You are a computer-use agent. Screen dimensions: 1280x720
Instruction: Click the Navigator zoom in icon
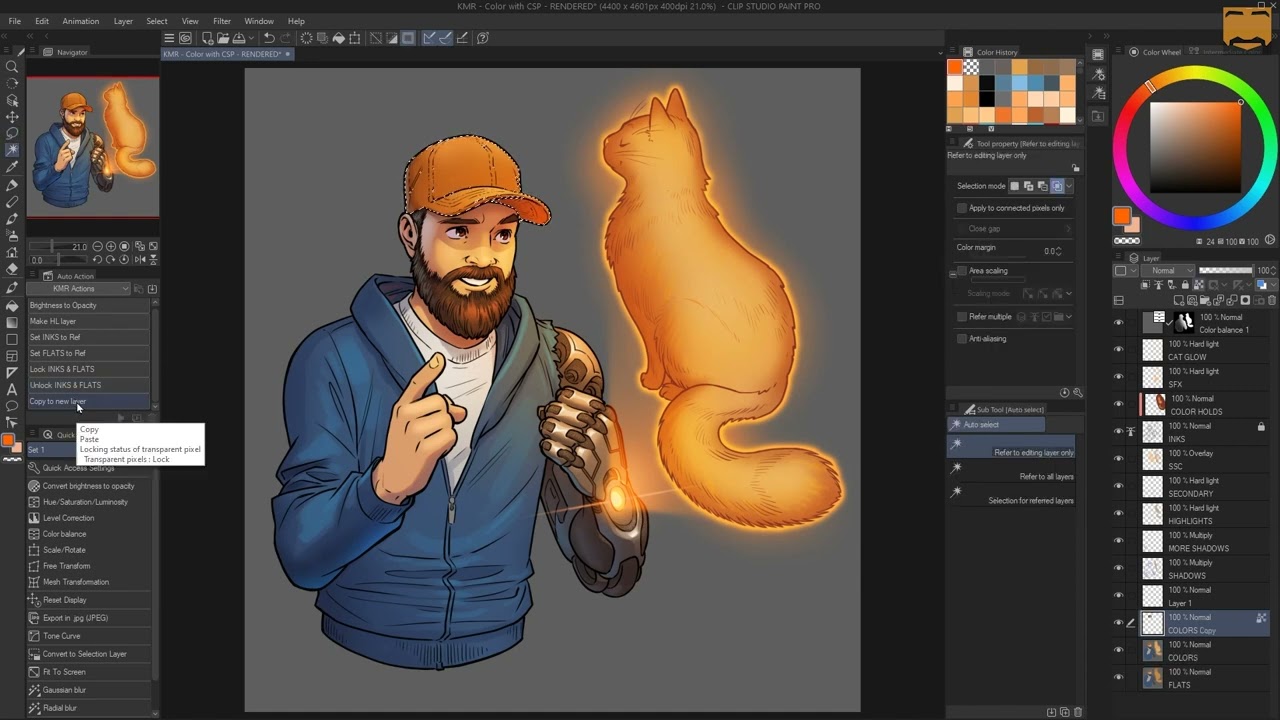click(110, 246)
